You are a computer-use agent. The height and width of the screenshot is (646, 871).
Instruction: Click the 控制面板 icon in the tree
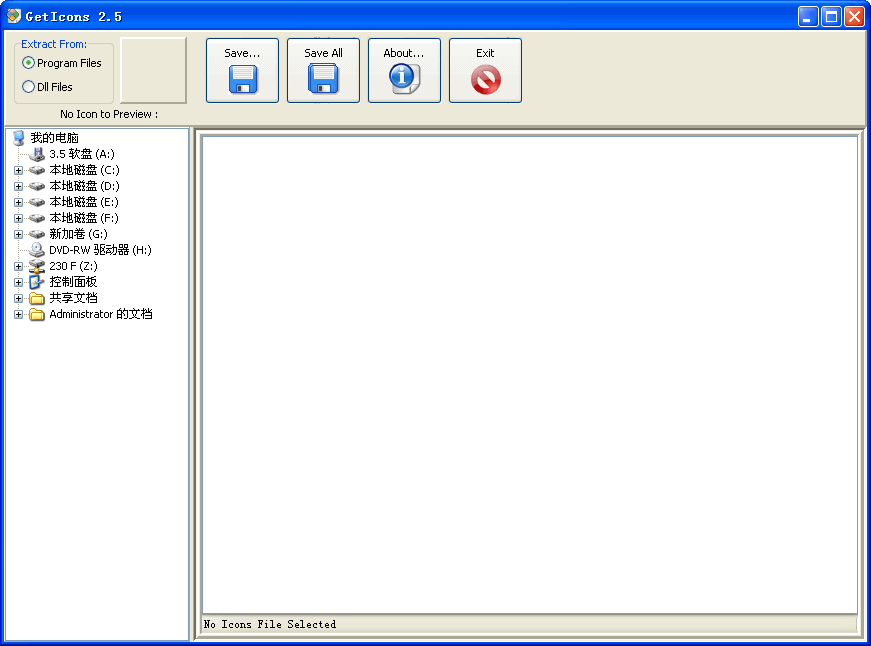[x=37, y=282]
